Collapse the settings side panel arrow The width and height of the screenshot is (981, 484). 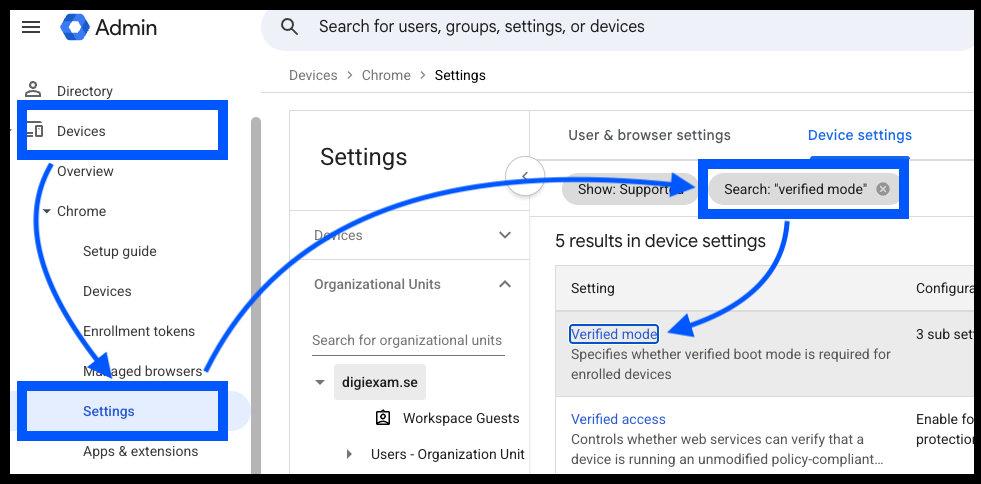tap(525, 176)
